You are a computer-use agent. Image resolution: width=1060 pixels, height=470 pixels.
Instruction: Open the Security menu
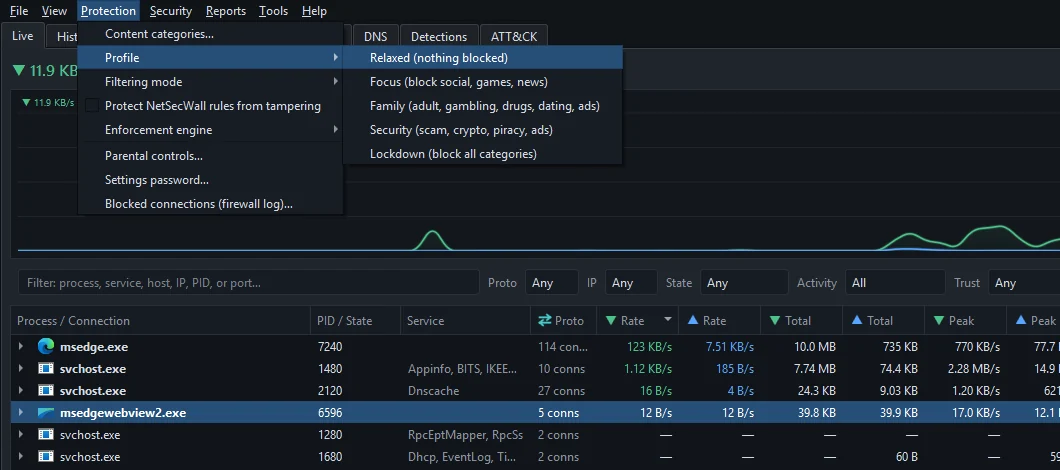[x=170, y=11]
